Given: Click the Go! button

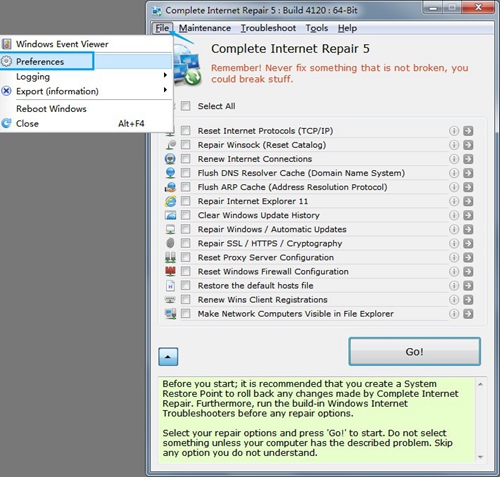Looking at the screenshot, I should [x=414, y=351].
